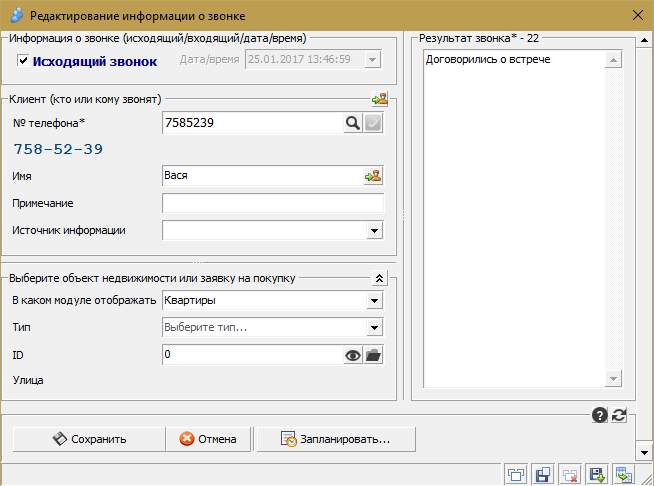Click the refresh arrows icon
The image size is (654, 486).
click(x=619, y=416)
